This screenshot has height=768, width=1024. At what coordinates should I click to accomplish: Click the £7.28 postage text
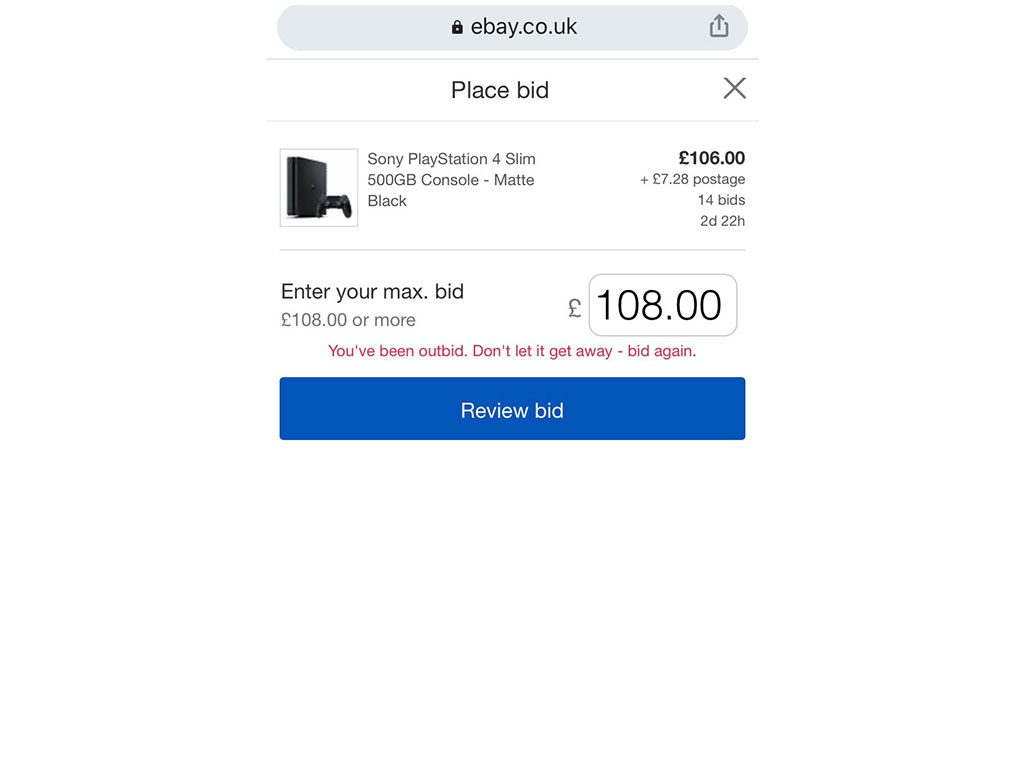(692, 179)
